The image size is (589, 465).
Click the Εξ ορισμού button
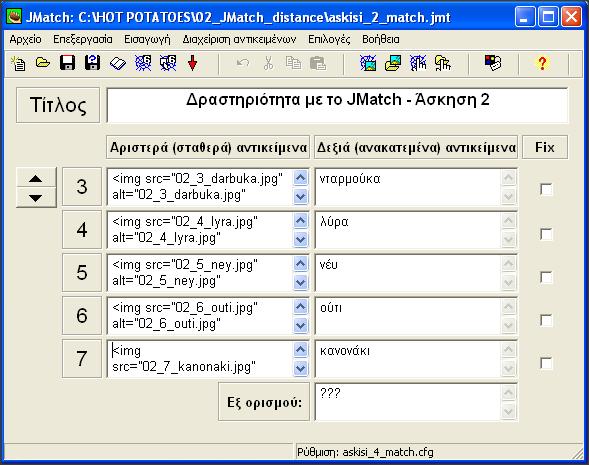click(x=264, y=402)
